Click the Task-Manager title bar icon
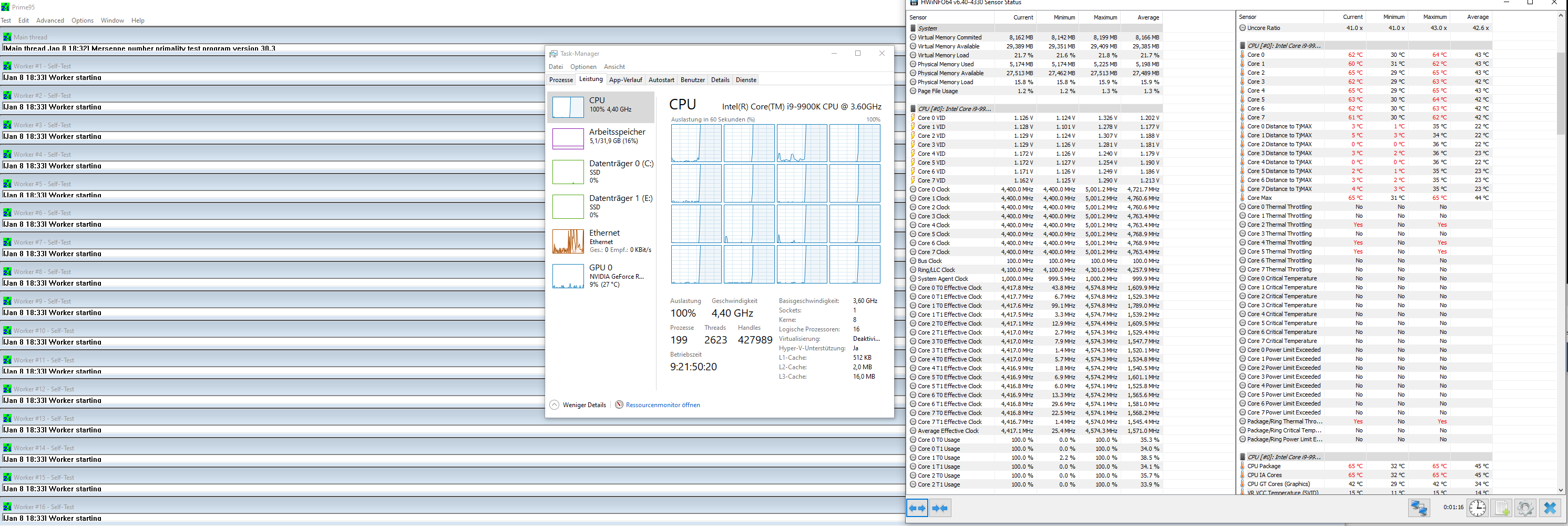The image size is (1568, 526). (x=554, y=54)
